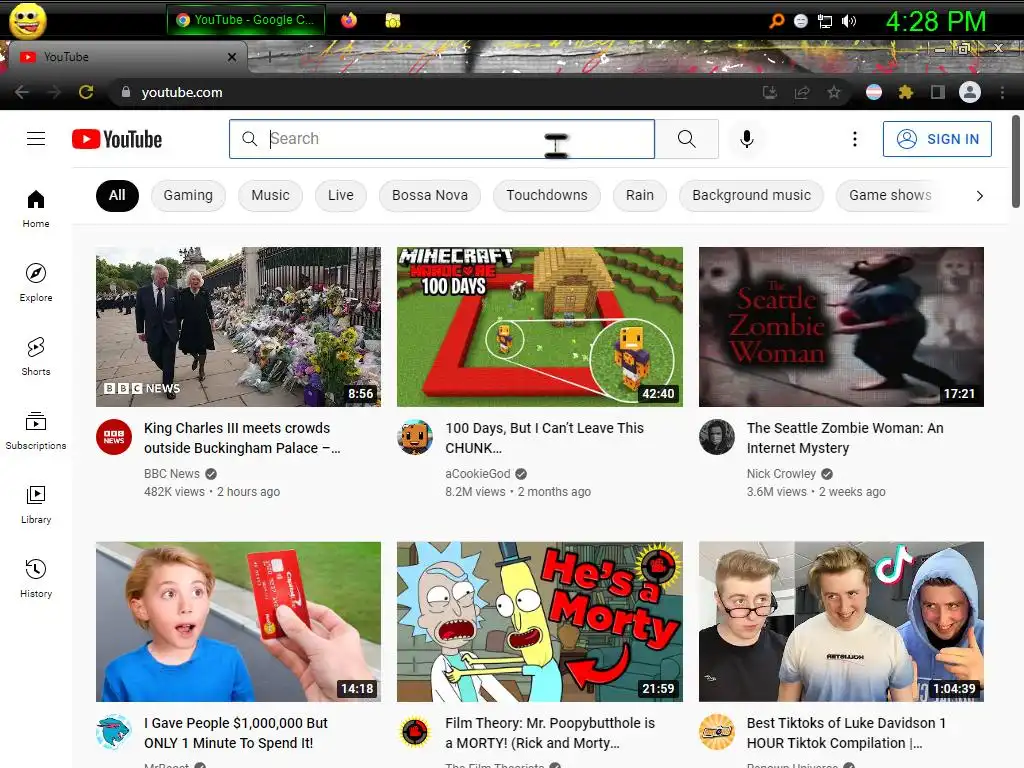Select the Game shows filter chip

tap(890, 195)
